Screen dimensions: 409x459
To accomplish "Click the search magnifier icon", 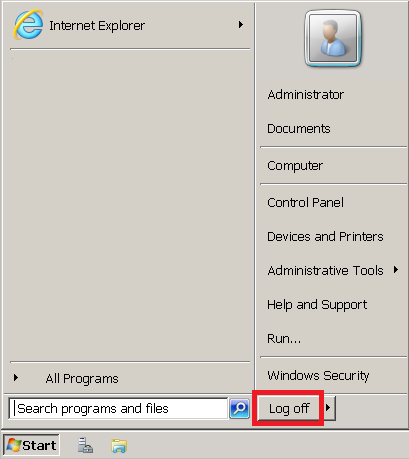I will click(x=239, y=408).
